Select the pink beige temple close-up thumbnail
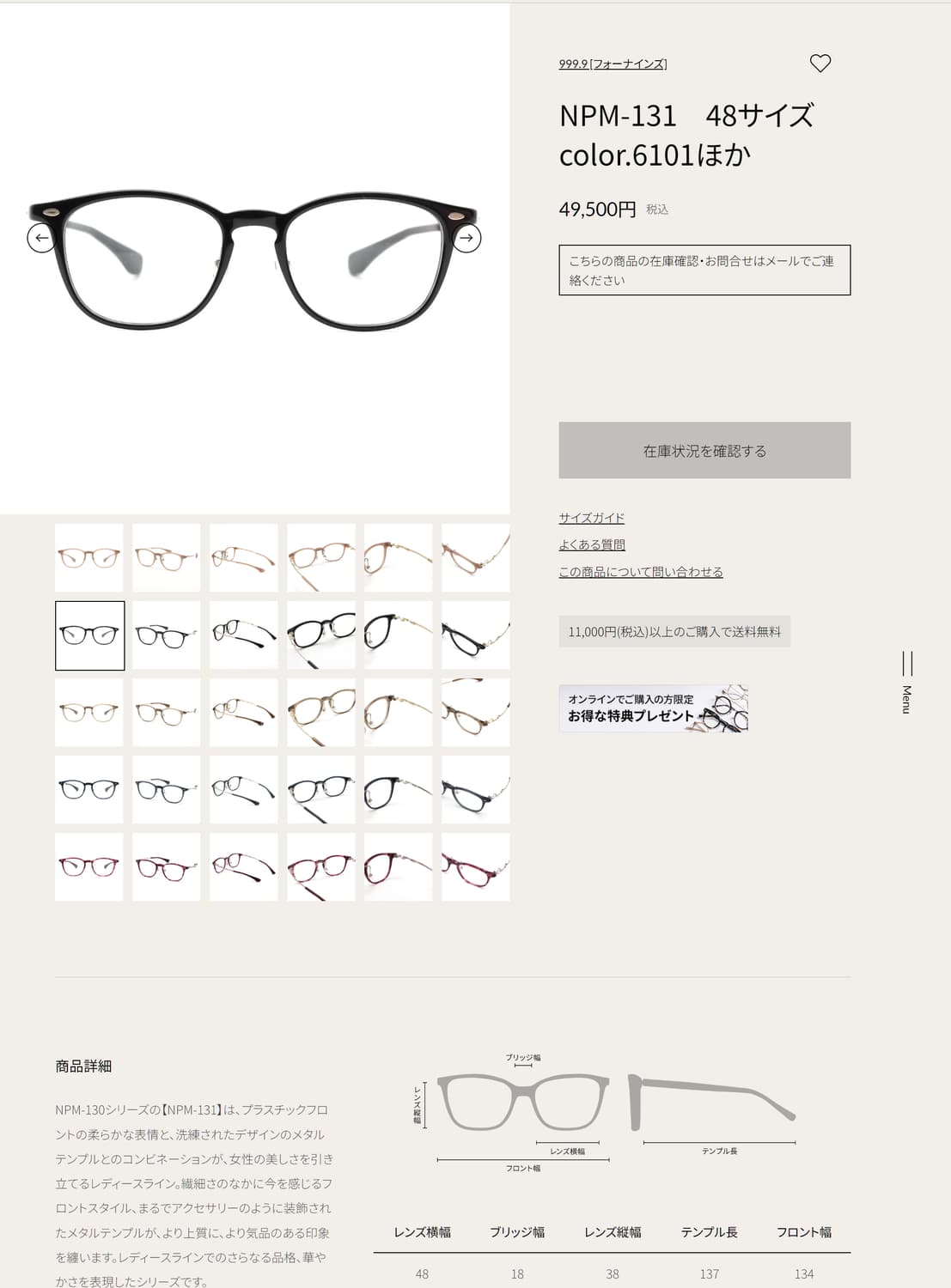951x1288 pixels. point(476,558)
